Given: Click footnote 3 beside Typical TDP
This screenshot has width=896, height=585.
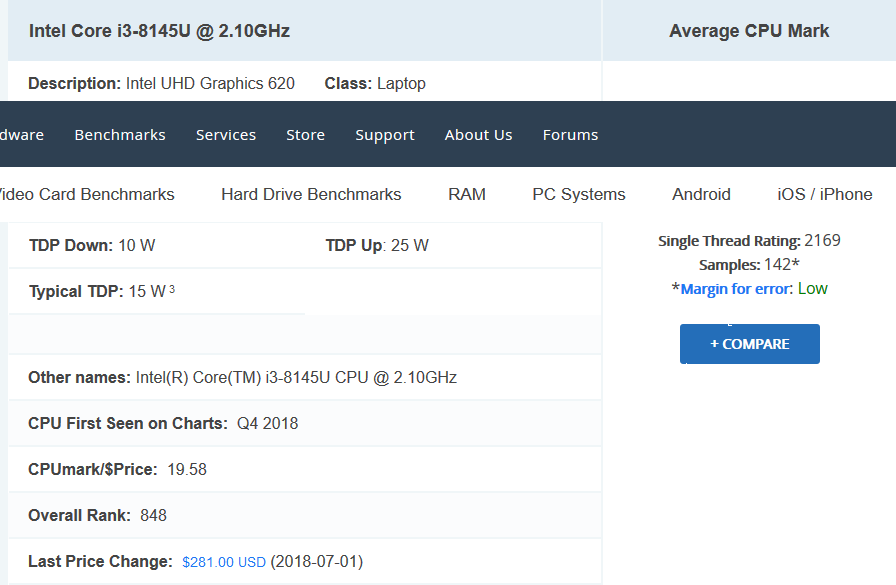Looking at the screenshot, I should 172,290.
